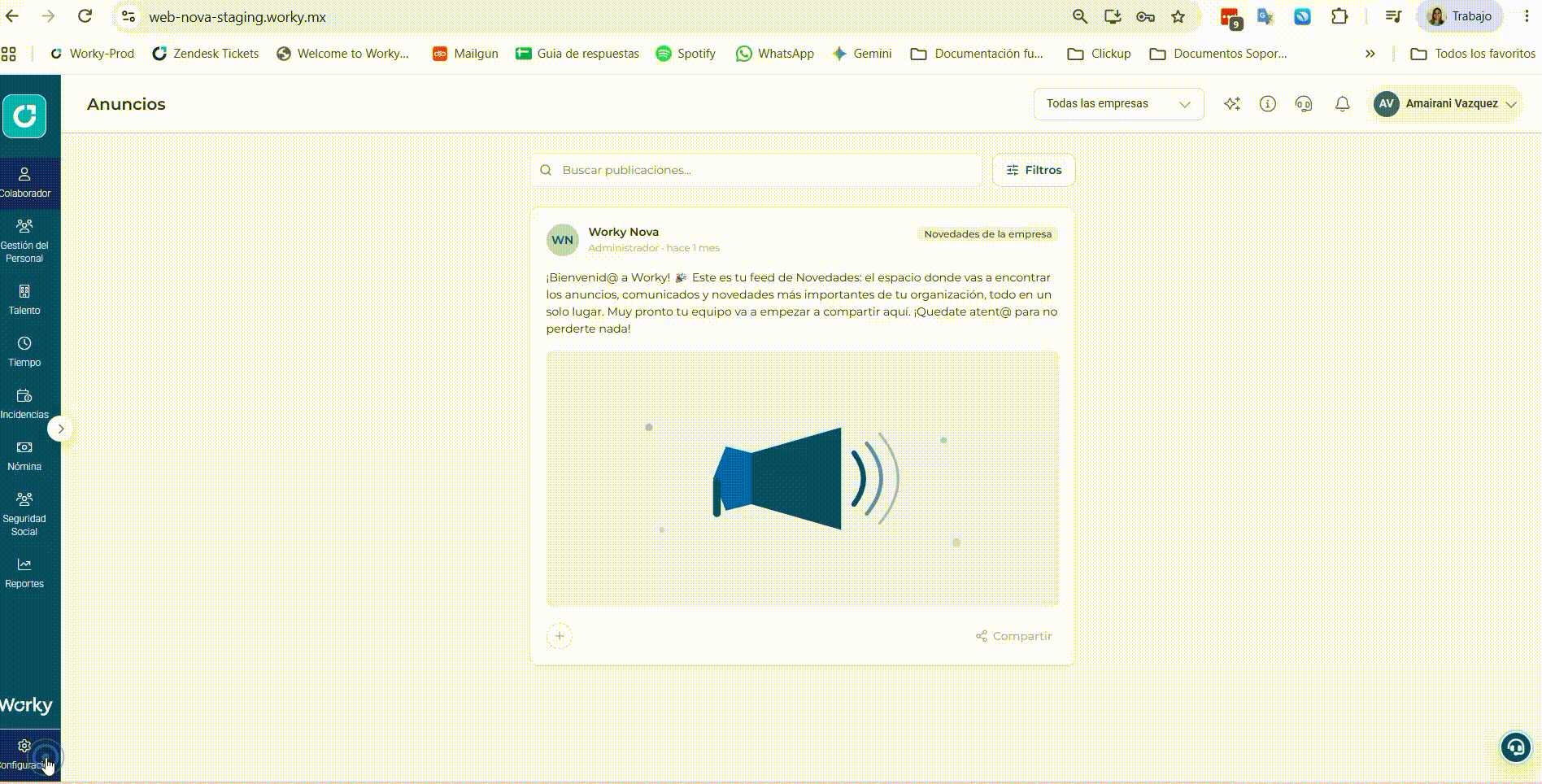The height and width of the screenshot is (784, 1542).
Task: Click the Worky logo at top of sidebar
Action: [24, 116]
